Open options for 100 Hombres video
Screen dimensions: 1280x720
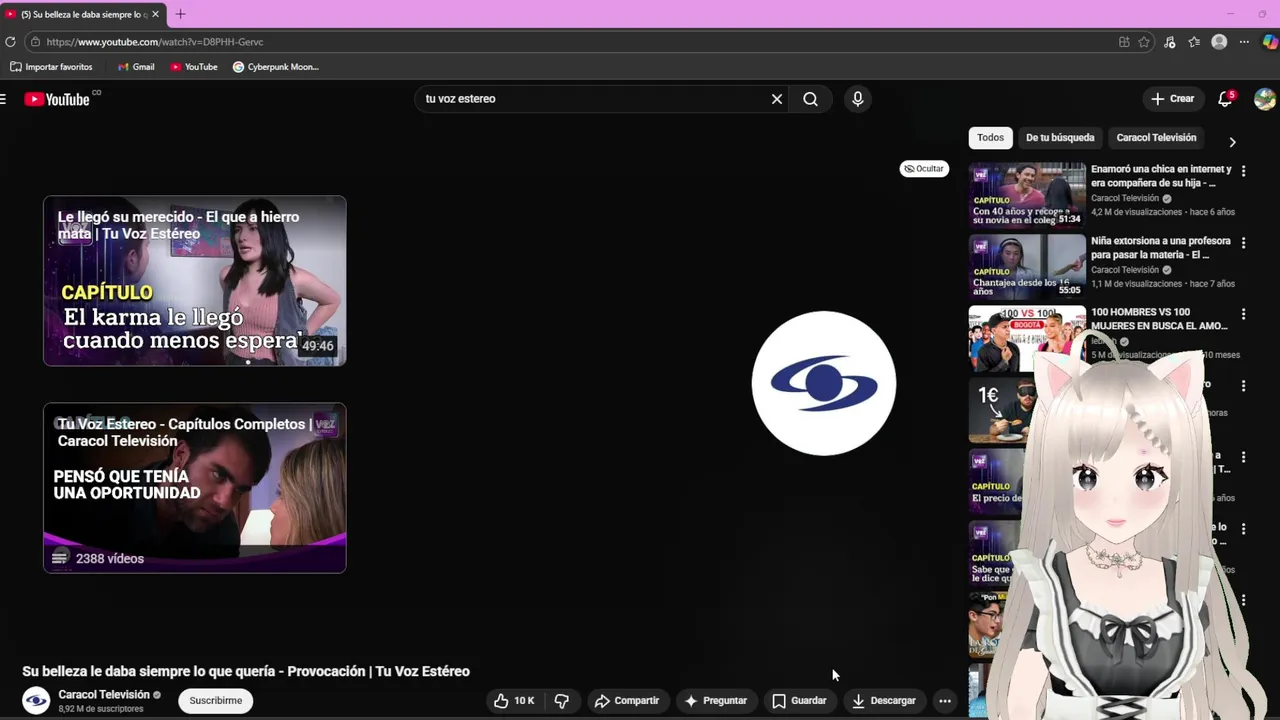tap(1243, 314)
